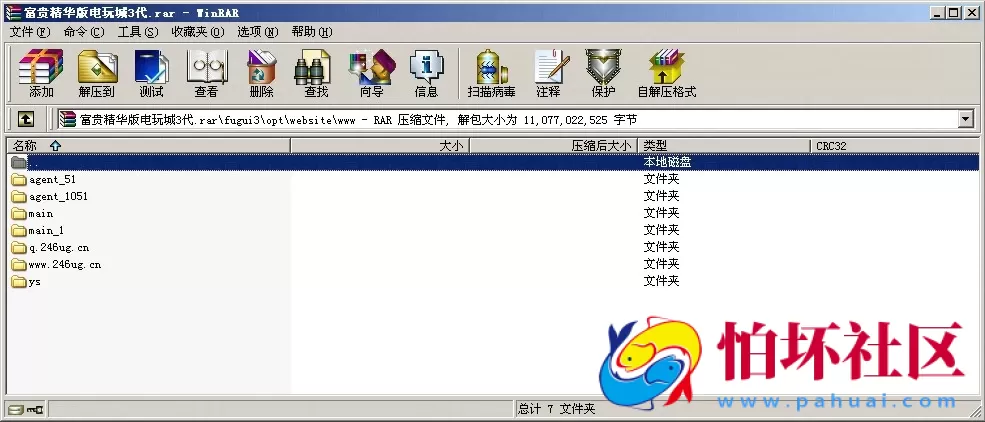Viewport: 985px width, 422px height.
Task: Go up one folder level button
Action: pos(25,119)
